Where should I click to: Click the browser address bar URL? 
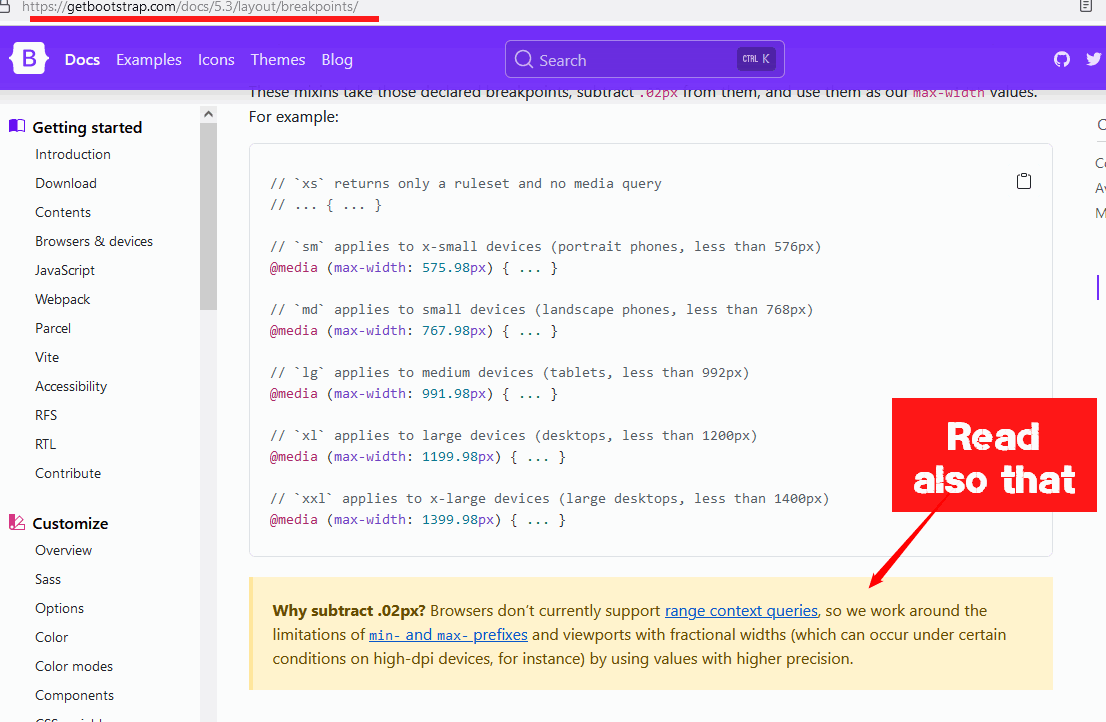(x=190, y=6)
